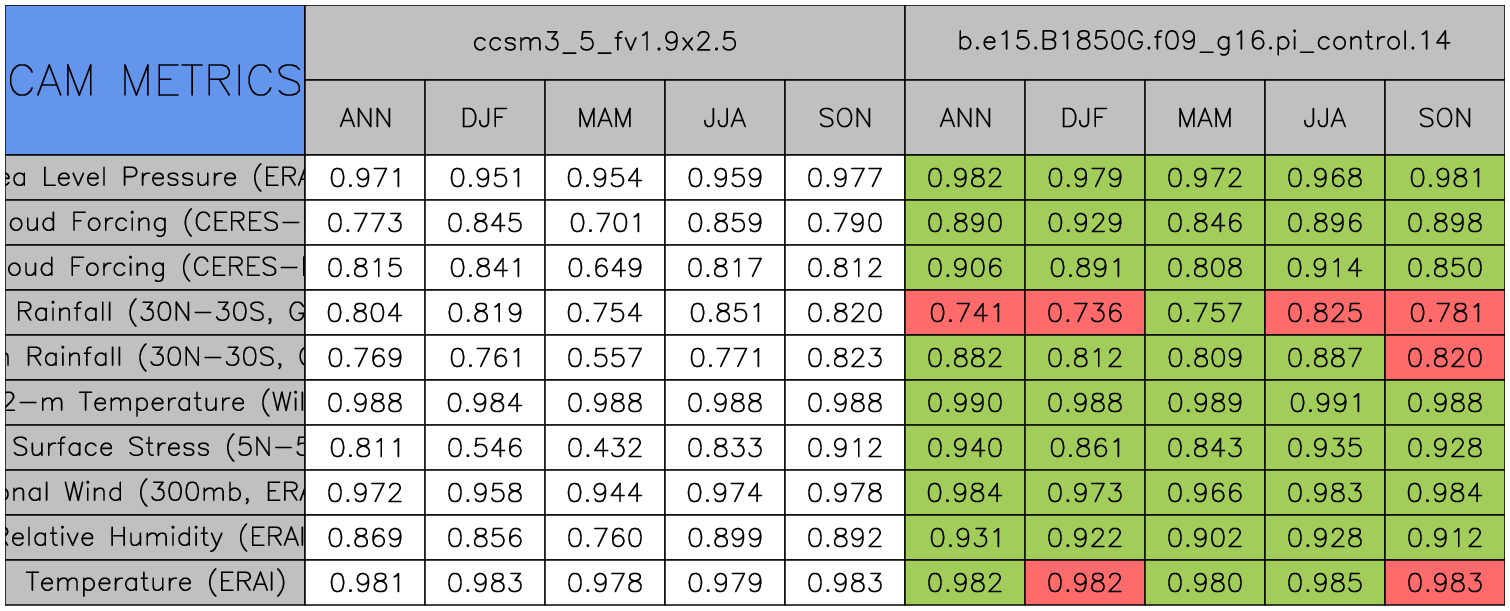
Task: Click the Temperature (ERAI) row label
Action: click(x=155, y=583)
